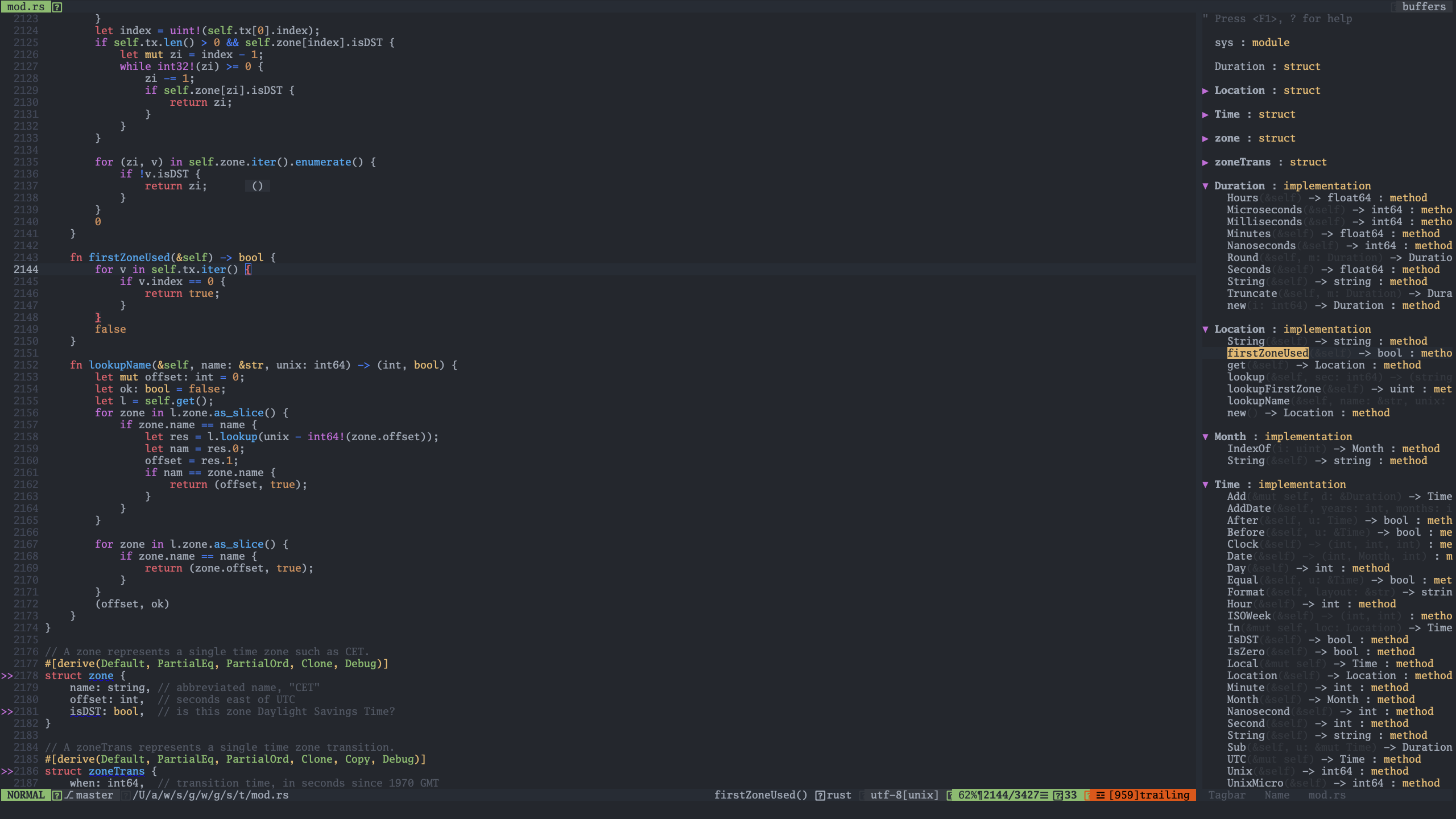Click the git branch icon beside master
Viewport: 1456px width, 819px height.
[x=69, y=795]
